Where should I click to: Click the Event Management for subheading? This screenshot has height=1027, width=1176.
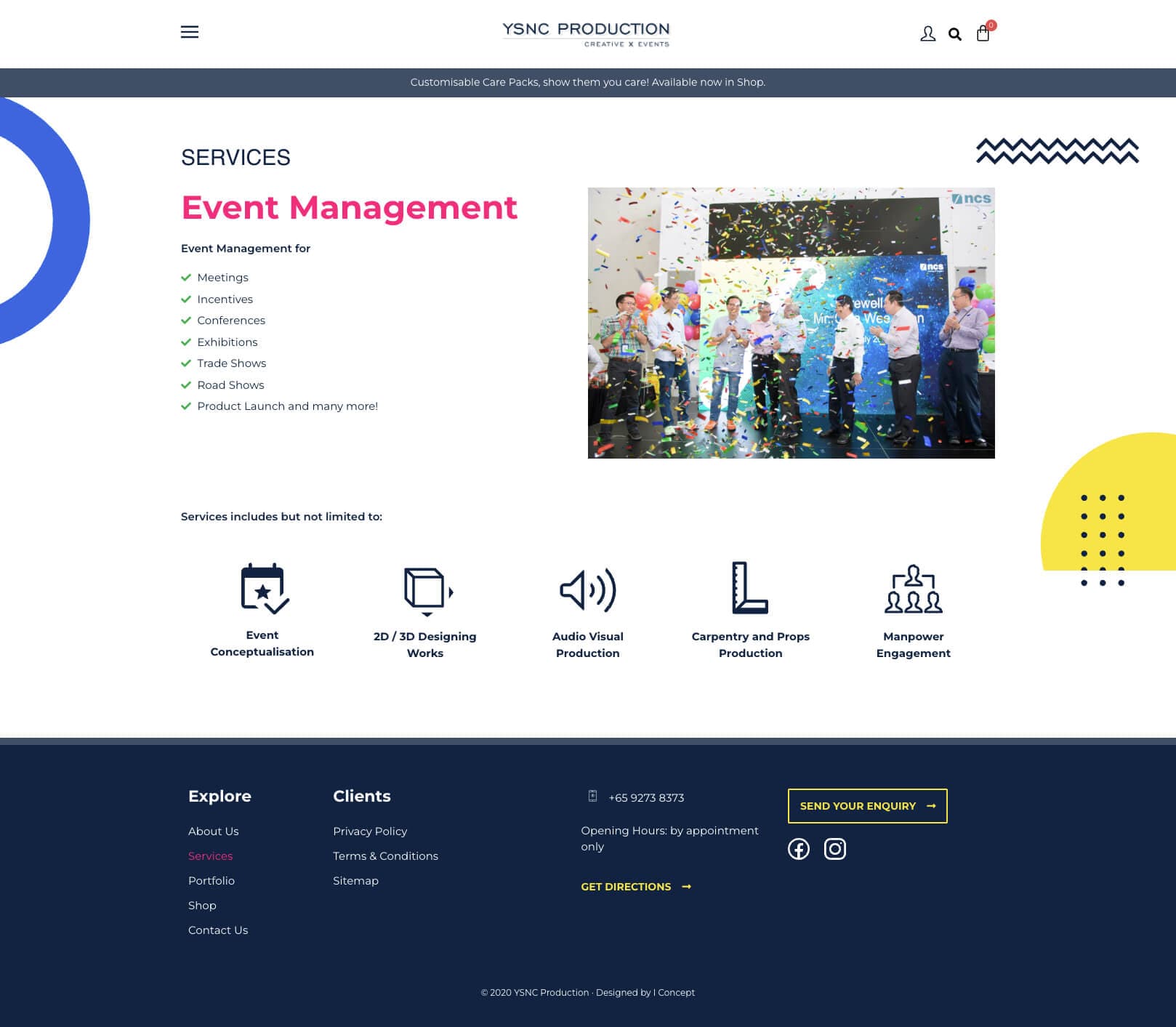pyautogui.click(x=246, y=249)
